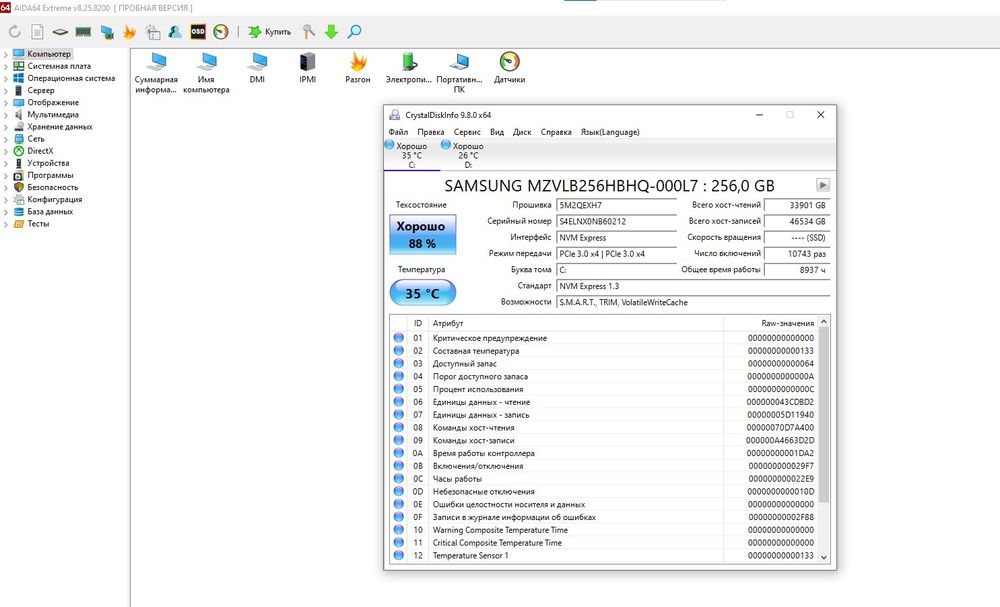Select Безопасность in the tree
The width and height of the screenshot is (1000, 607).
pyautogui.click(x=52, y=187)
